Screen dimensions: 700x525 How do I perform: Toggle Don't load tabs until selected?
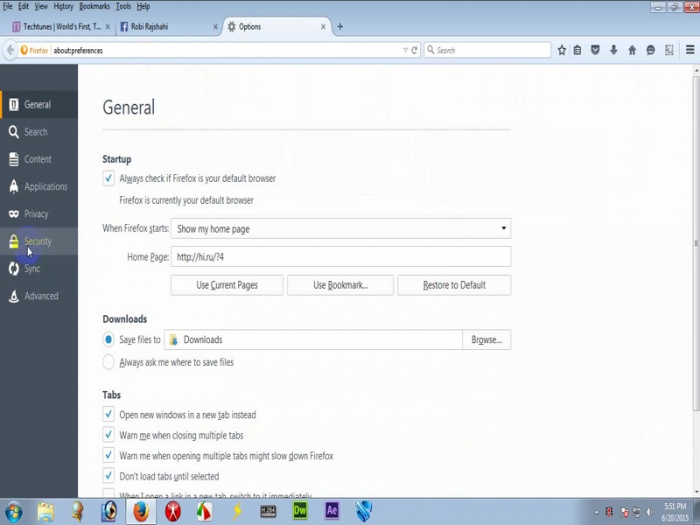pyautogui.click(x=108, y=476)
